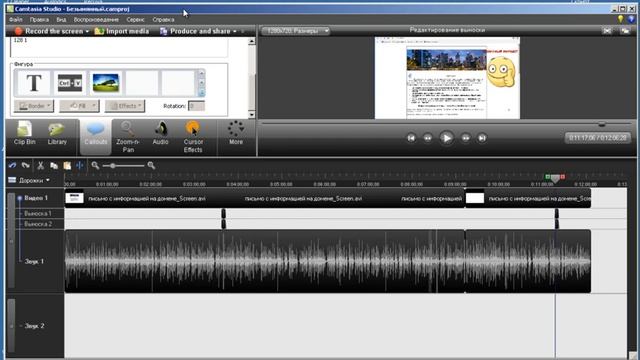The height and width of the screenshot is (360, 640).
Task: Fast forward the preview playback
Action: [465, 138]
